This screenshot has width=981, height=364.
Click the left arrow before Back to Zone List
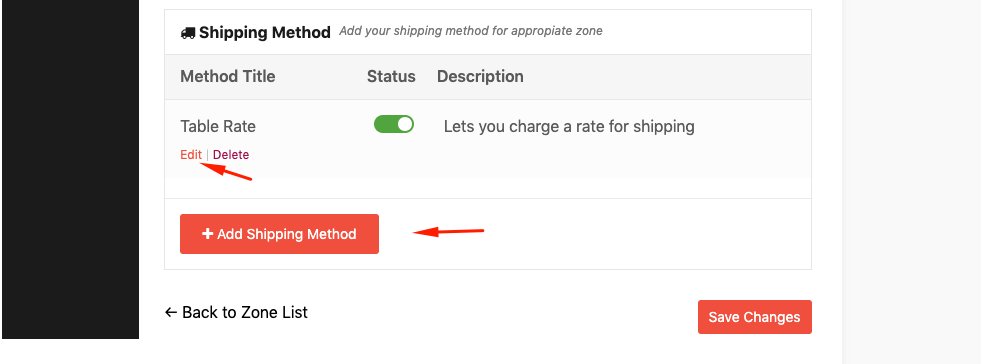click(171, 312)
